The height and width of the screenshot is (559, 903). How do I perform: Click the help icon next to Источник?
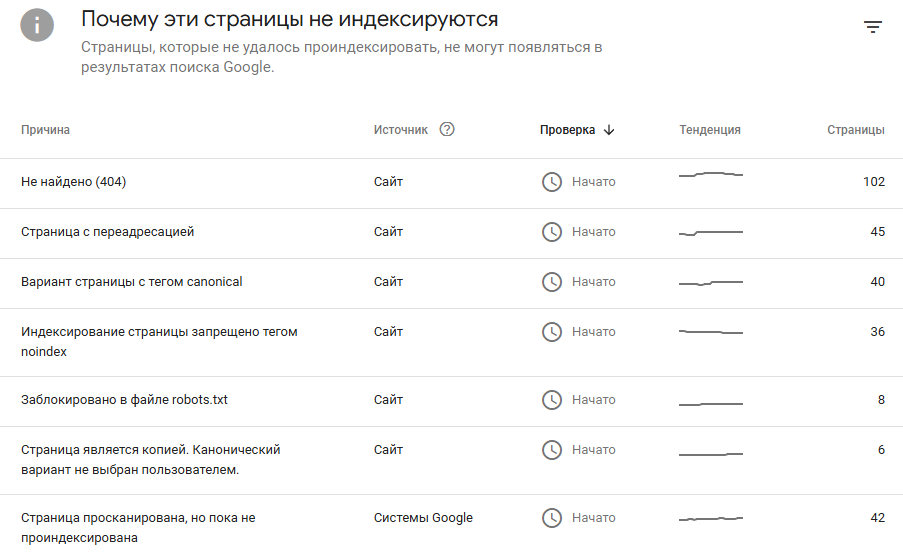coord(447,130)
